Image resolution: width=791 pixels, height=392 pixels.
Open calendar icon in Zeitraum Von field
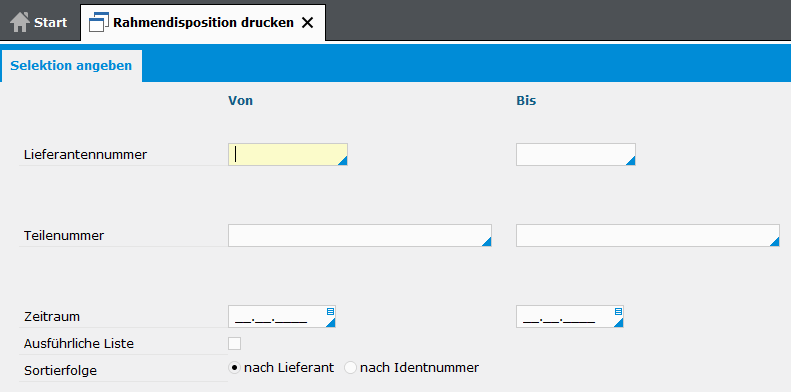click(x=330, y=311)
